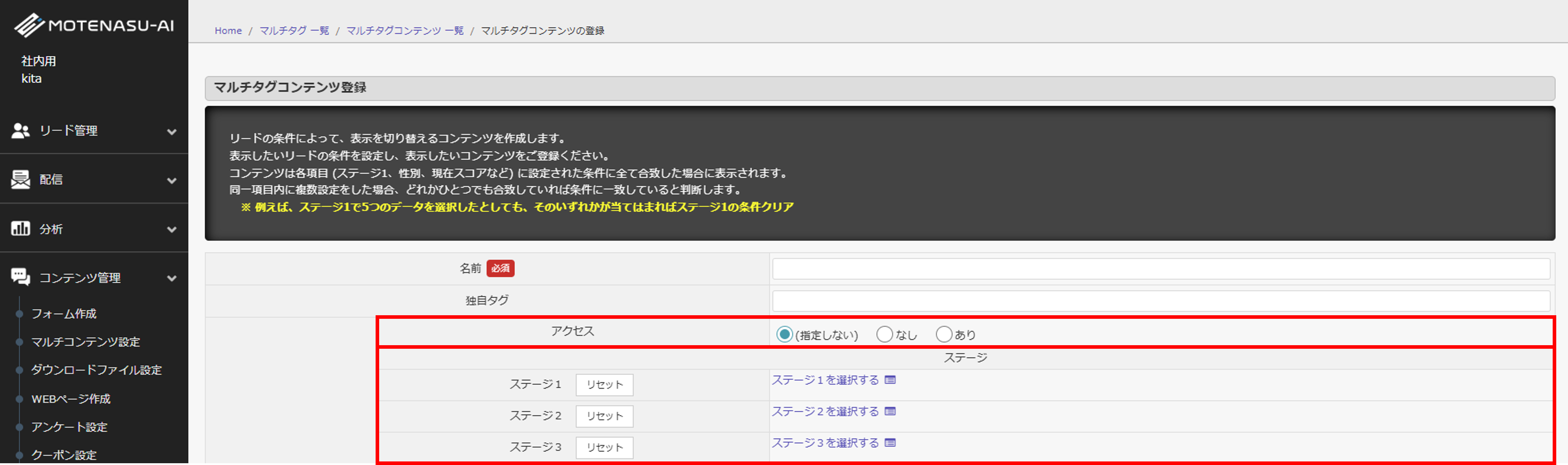Click the コンテンツ管理 chat bubble icon
1568x465 pixels.
click(x=20, y=277)
